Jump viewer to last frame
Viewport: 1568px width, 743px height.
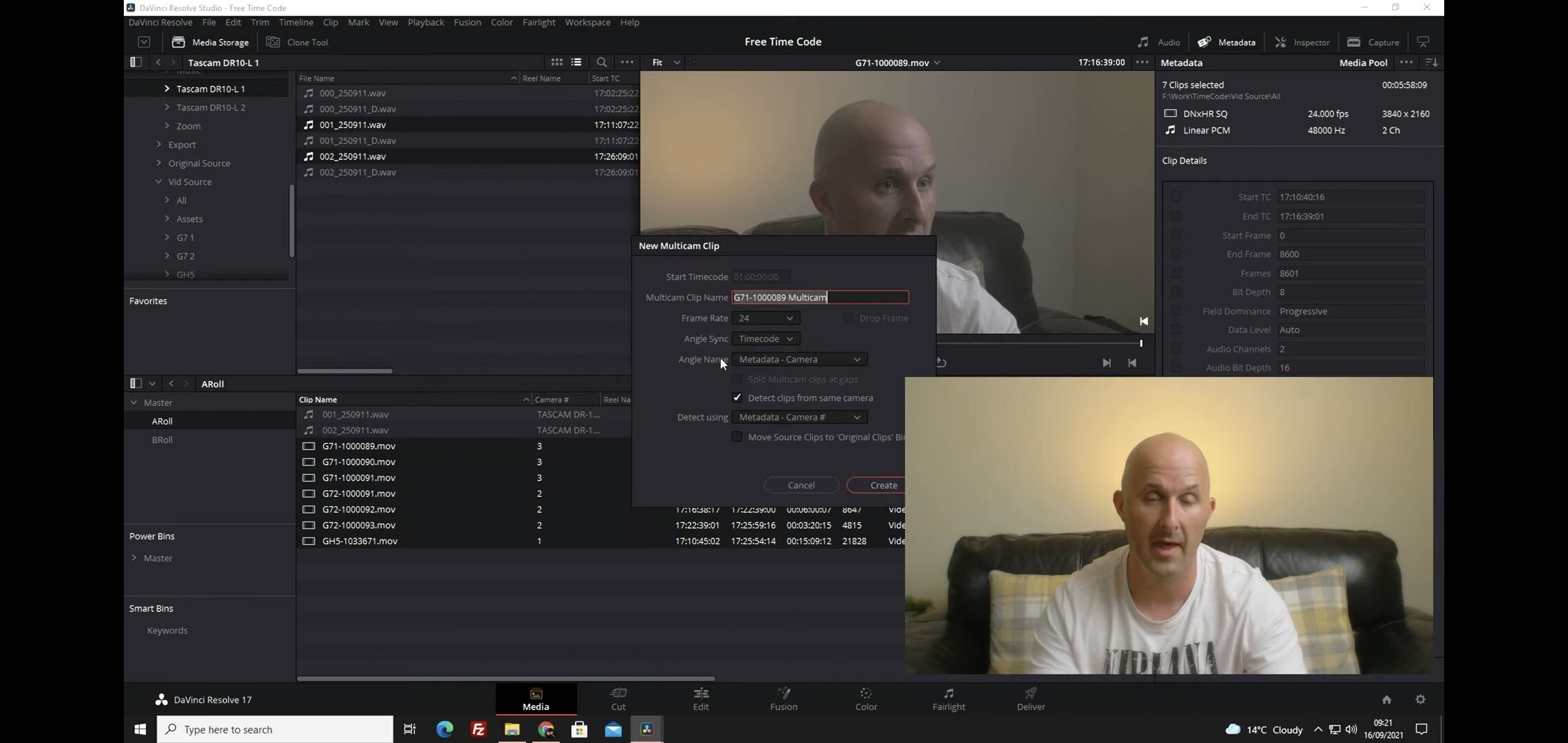click(x=1107, y=363)
